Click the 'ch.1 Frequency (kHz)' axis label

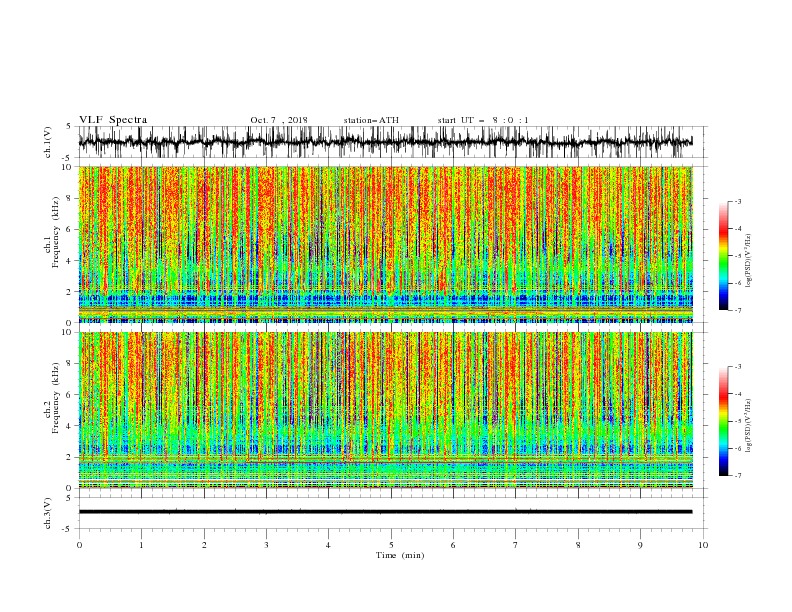tap(51, 231)
